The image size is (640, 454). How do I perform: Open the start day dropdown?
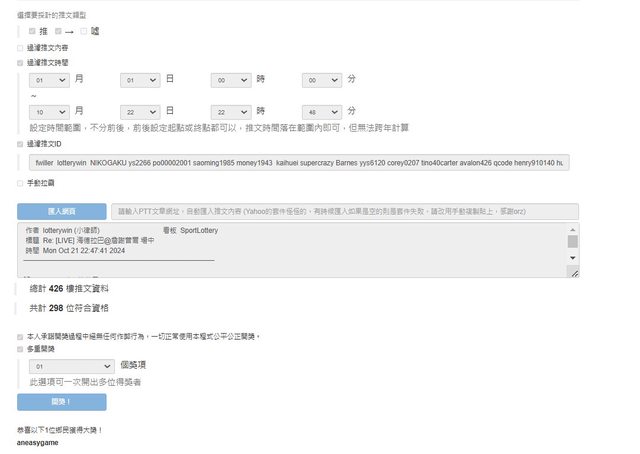tap(140, 79)
